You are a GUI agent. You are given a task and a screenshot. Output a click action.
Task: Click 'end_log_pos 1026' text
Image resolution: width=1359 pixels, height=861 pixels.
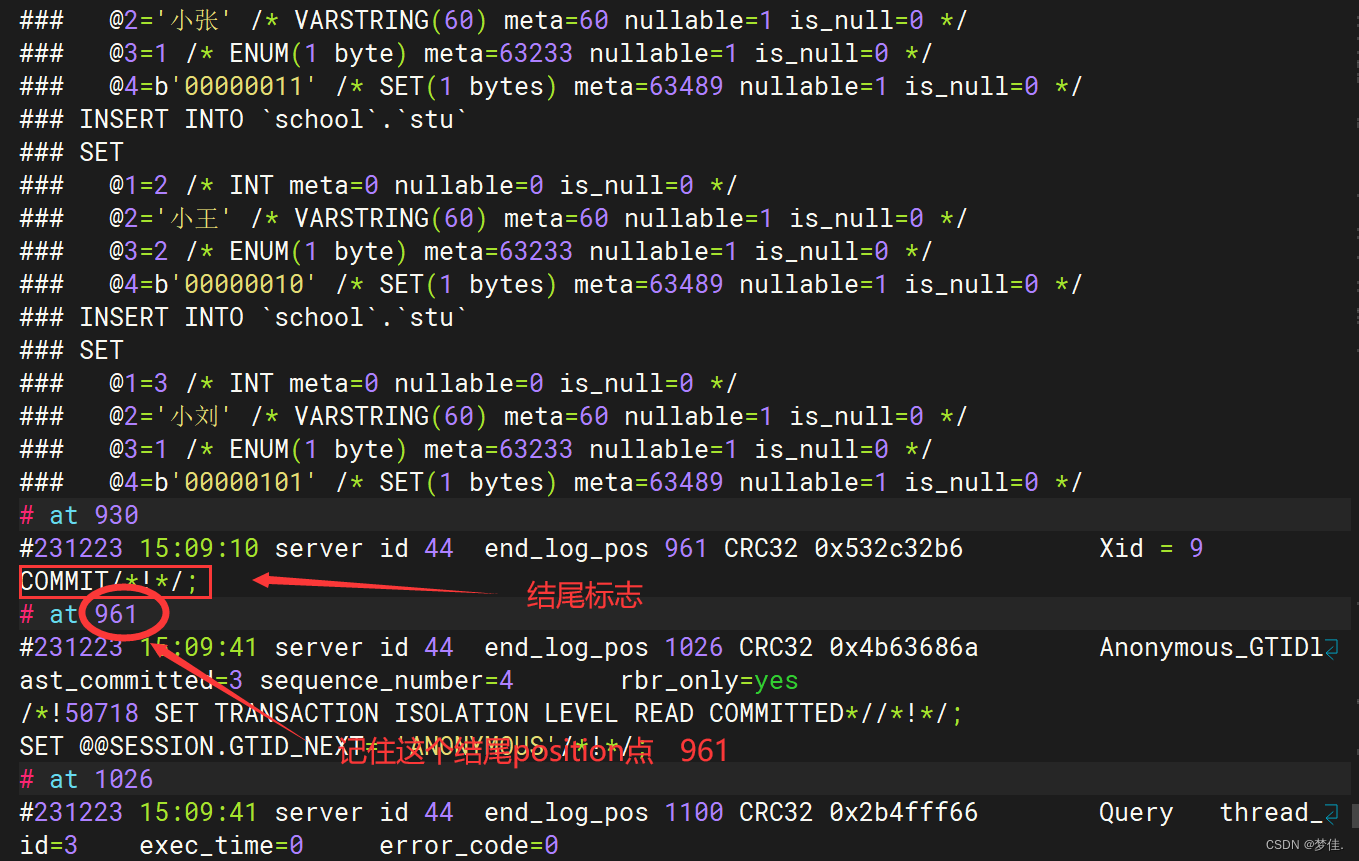tap(603, 648)
